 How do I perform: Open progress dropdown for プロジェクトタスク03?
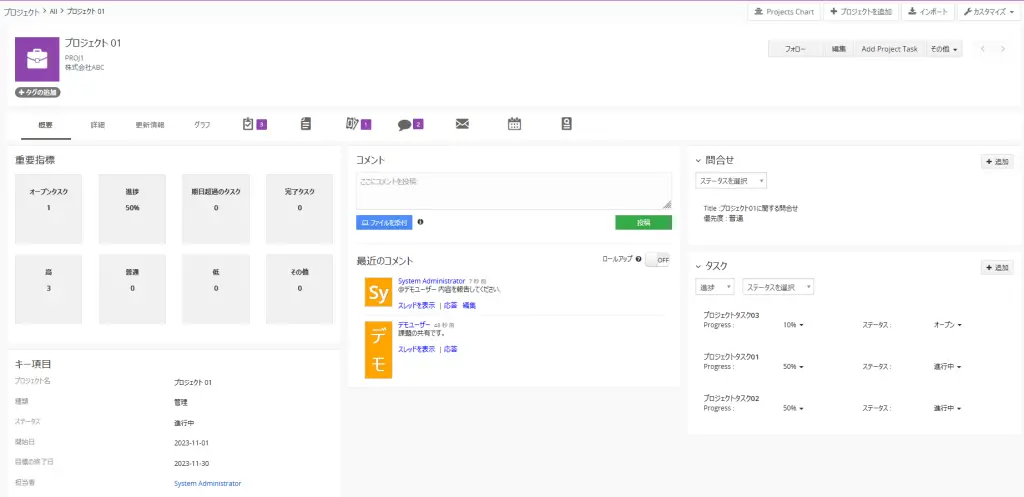794,325
